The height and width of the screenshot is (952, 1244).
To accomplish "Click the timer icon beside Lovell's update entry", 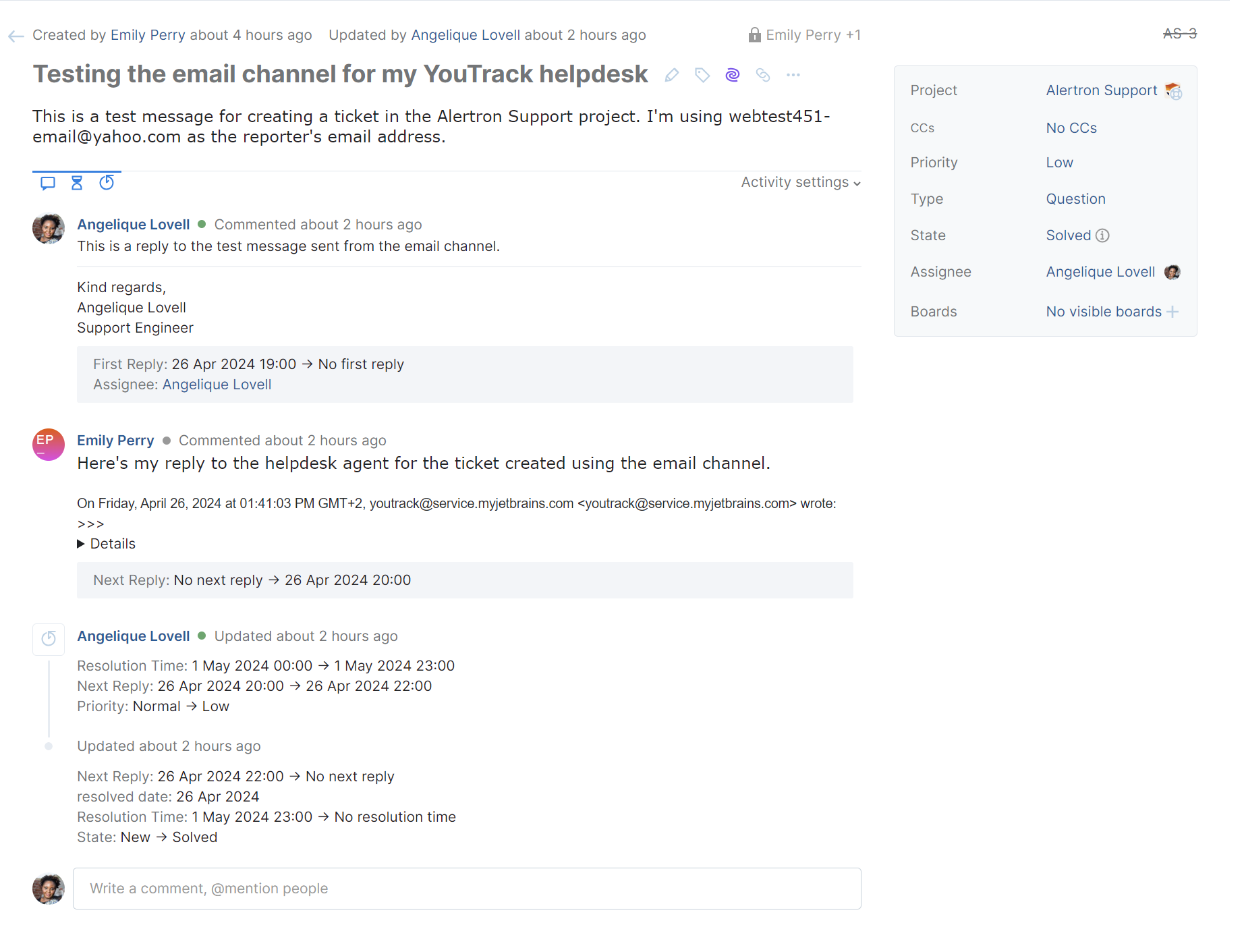I will point(48,639).
